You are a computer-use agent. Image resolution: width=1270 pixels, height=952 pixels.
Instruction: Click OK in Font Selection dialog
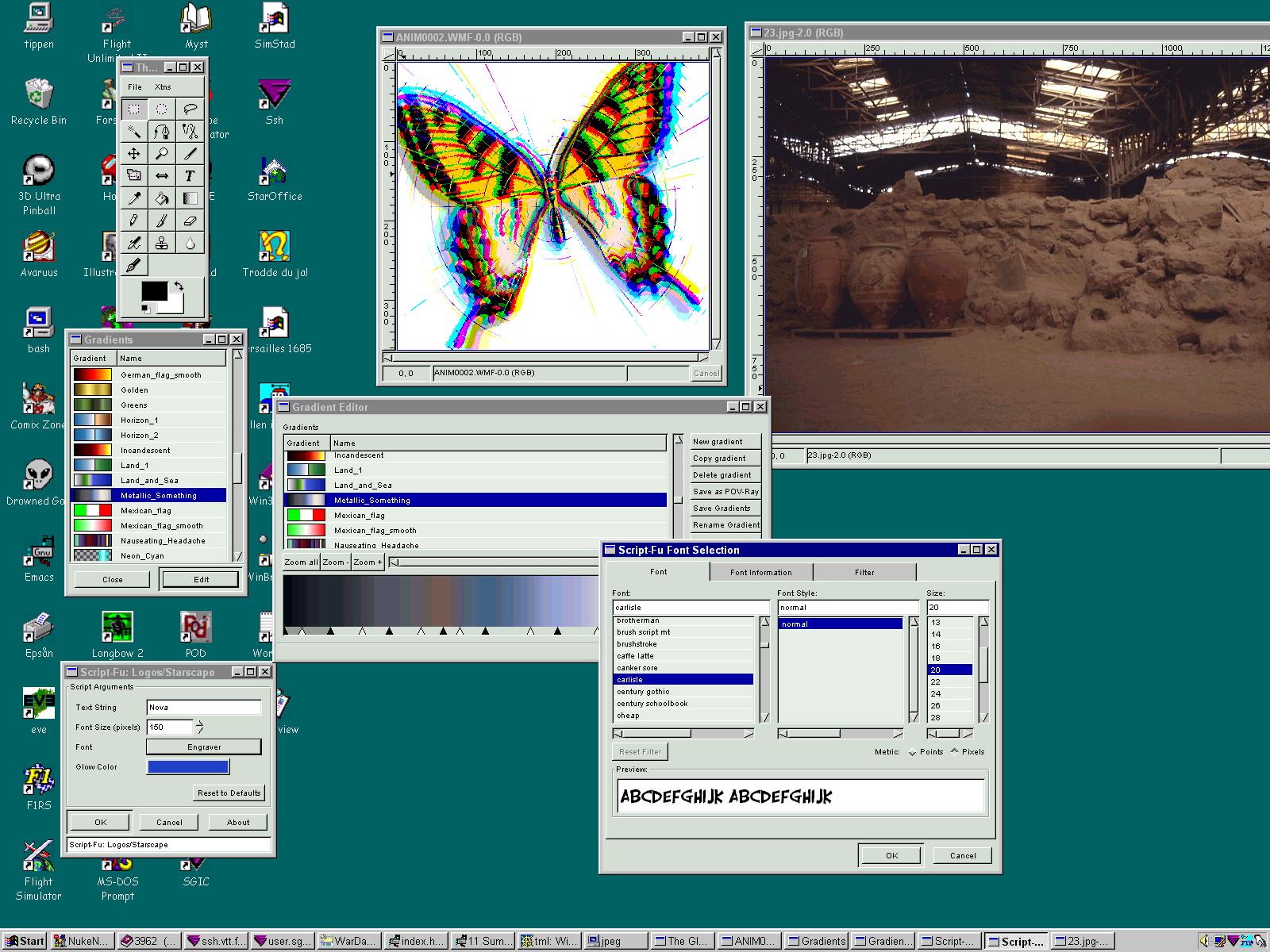(891, 855)
